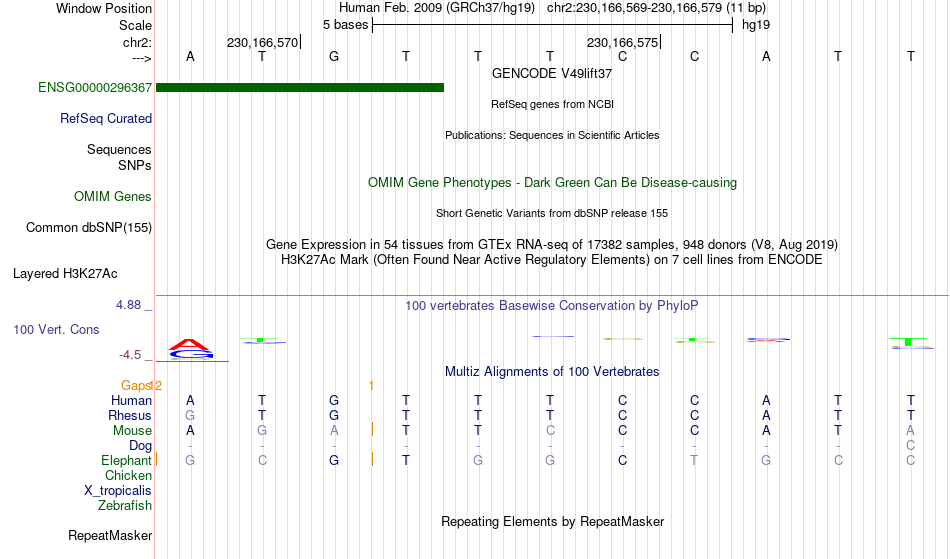Open the 100 Vert. Cons label
The width and height of the screenshot is (950, 559).
click(56, 329)
